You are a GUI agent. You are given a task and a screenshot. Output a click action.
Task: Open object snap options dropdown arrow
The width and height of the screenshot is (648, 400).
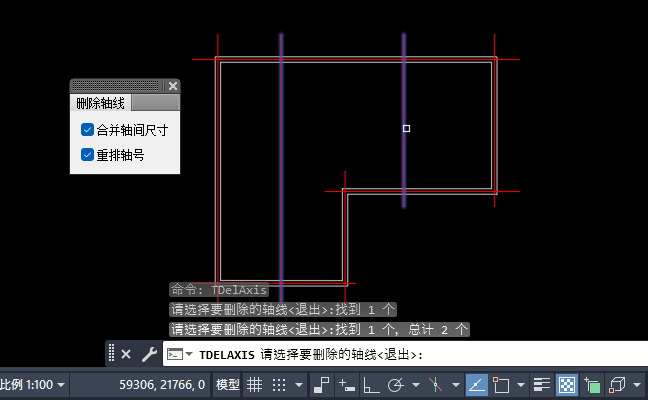[521, 385]
